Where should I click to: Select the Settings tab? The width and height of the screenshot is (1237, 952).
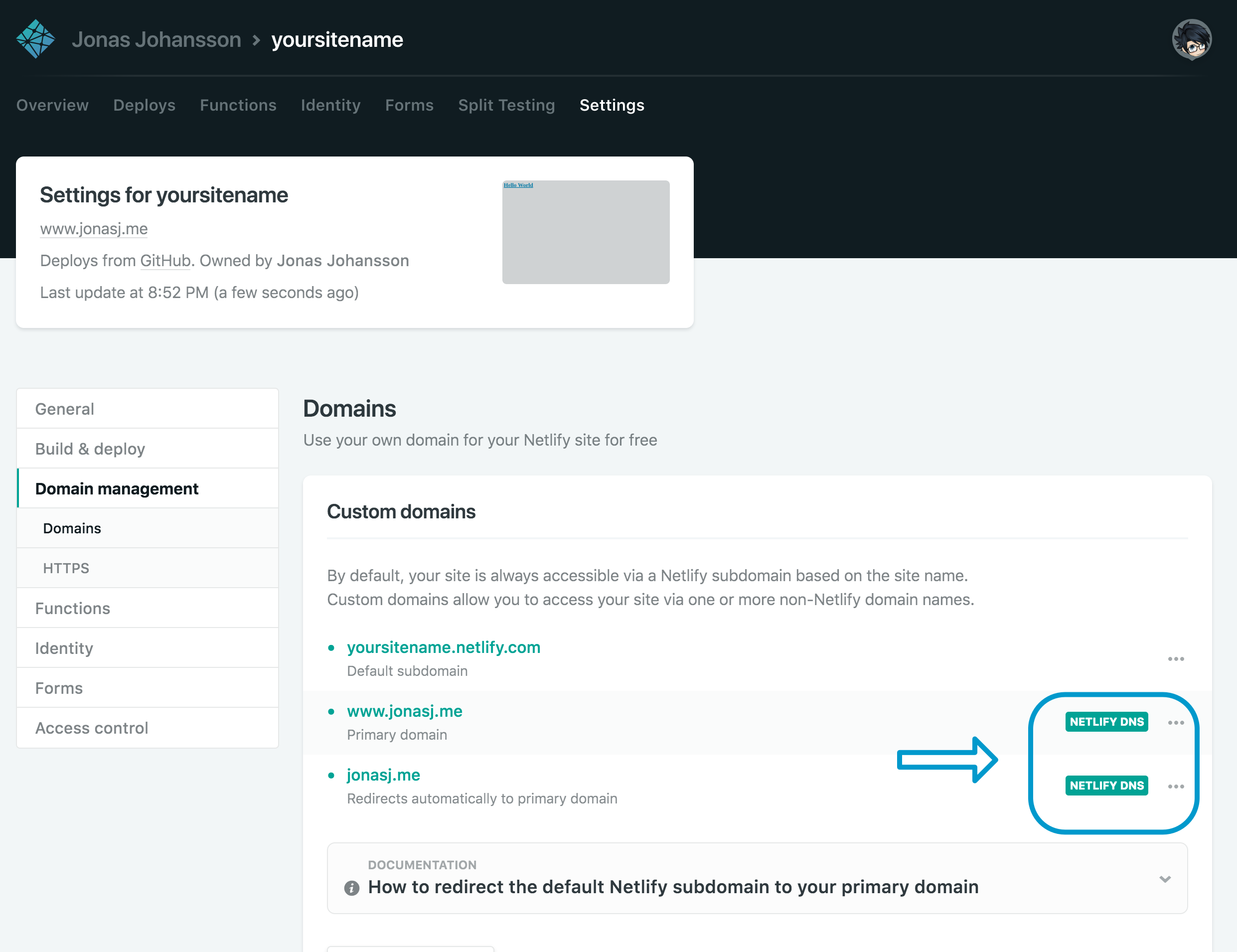612,105
